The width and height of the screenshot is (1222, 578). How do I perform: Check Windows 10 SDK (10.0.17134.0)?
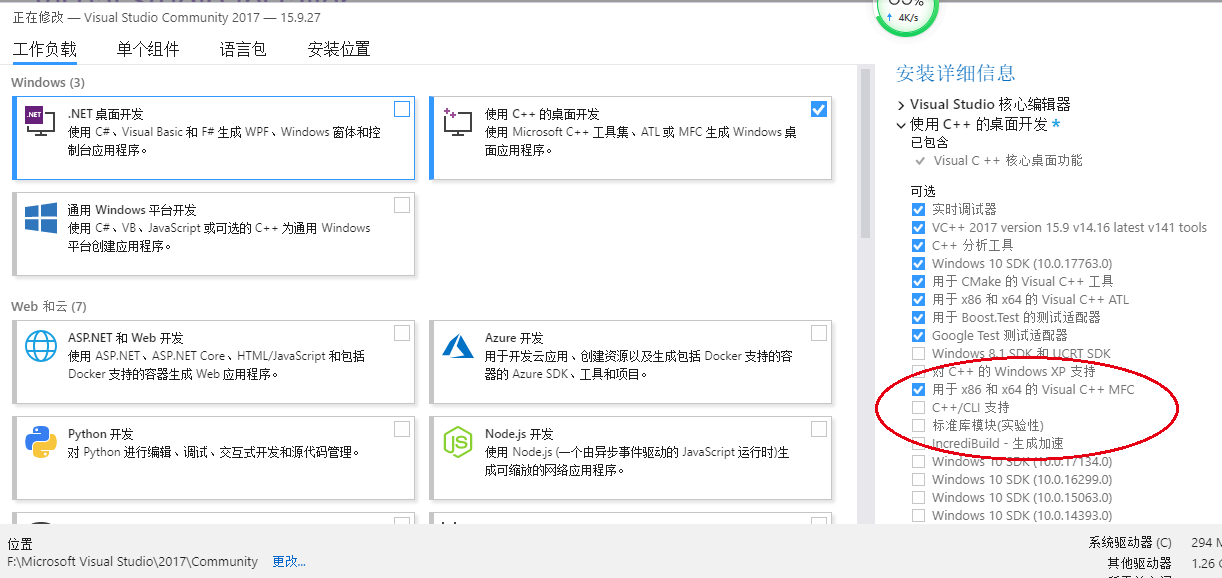pyautogui.click(x=918, y=461)
